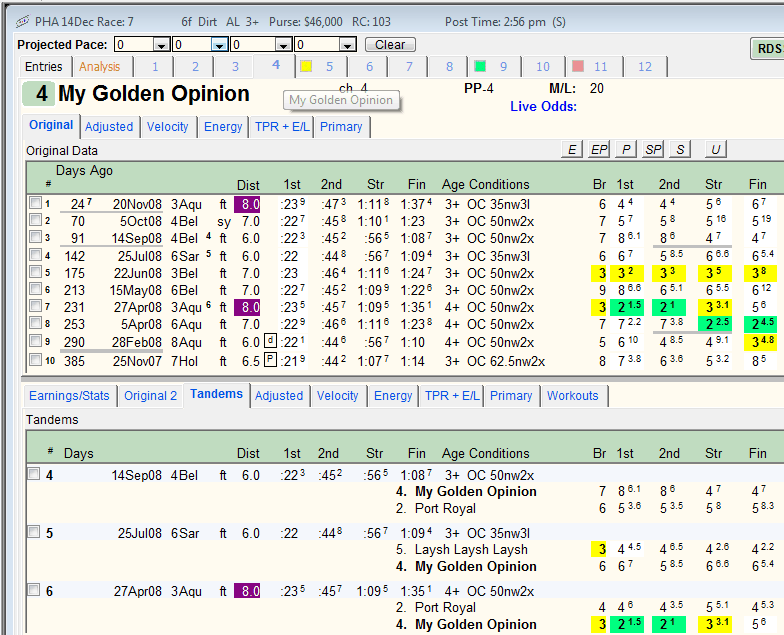Check race line 10 dated 25Nov07
Screen dimensions: 784x635
pyautogui.click(x=36, y=360)
